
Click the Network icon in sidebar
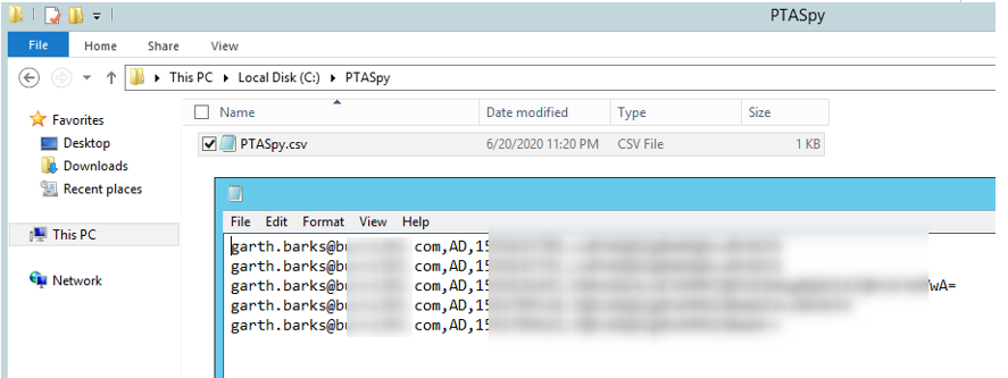pyautogui.click(x=39, y=280)
